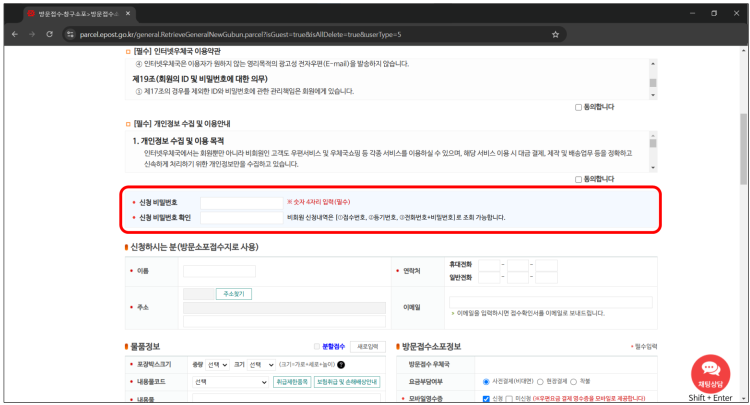This screenshot has width=750, height=405.
Task: Click the browser back arrow
Action: point(13,33)
